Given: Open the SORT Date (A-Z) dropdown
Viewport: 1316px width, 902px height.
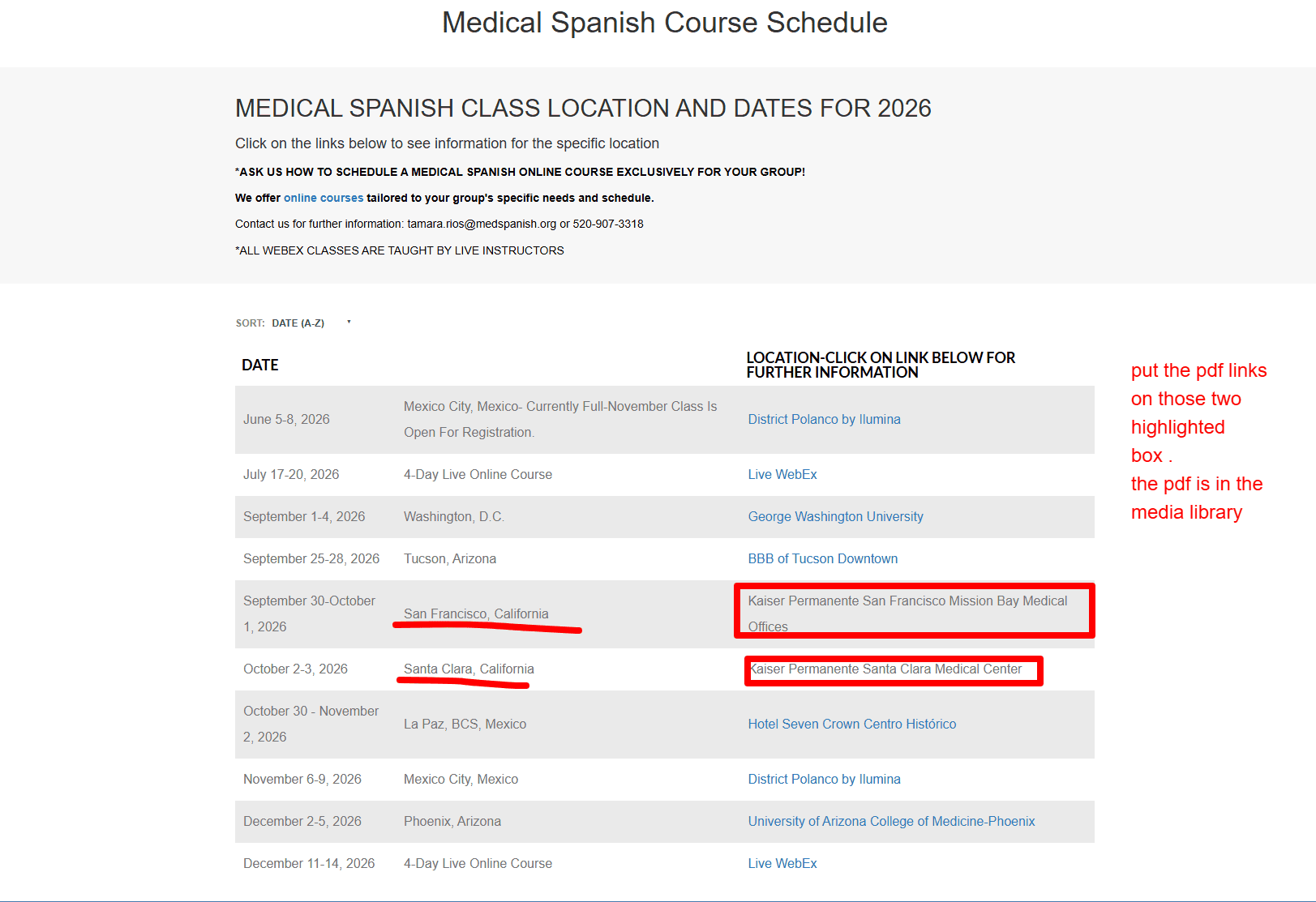Looking at the screenshot, I should pyautogui.click(x=298, y=323).
